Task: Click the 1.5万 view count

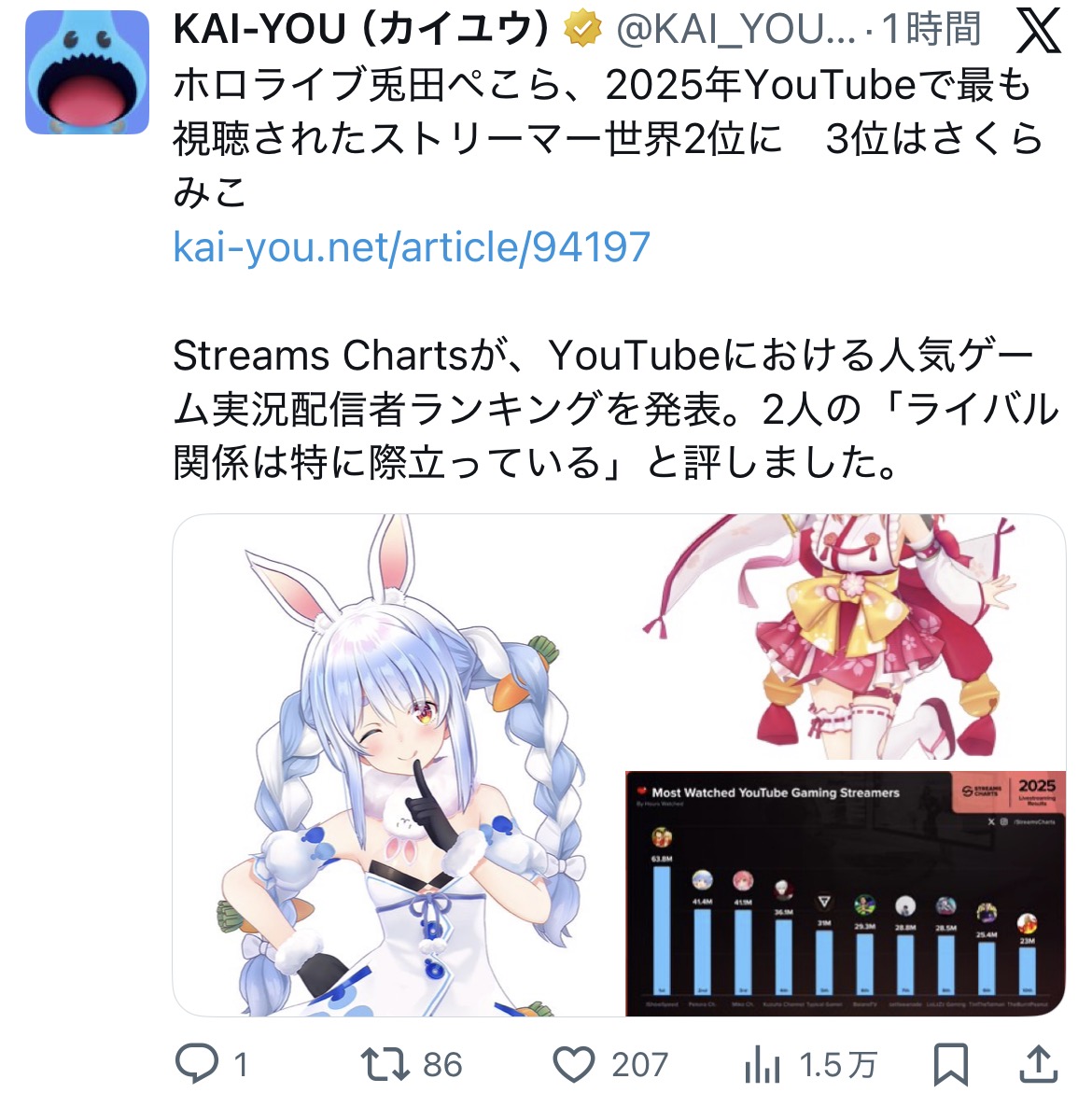Action: click(x=838, y=1065)
